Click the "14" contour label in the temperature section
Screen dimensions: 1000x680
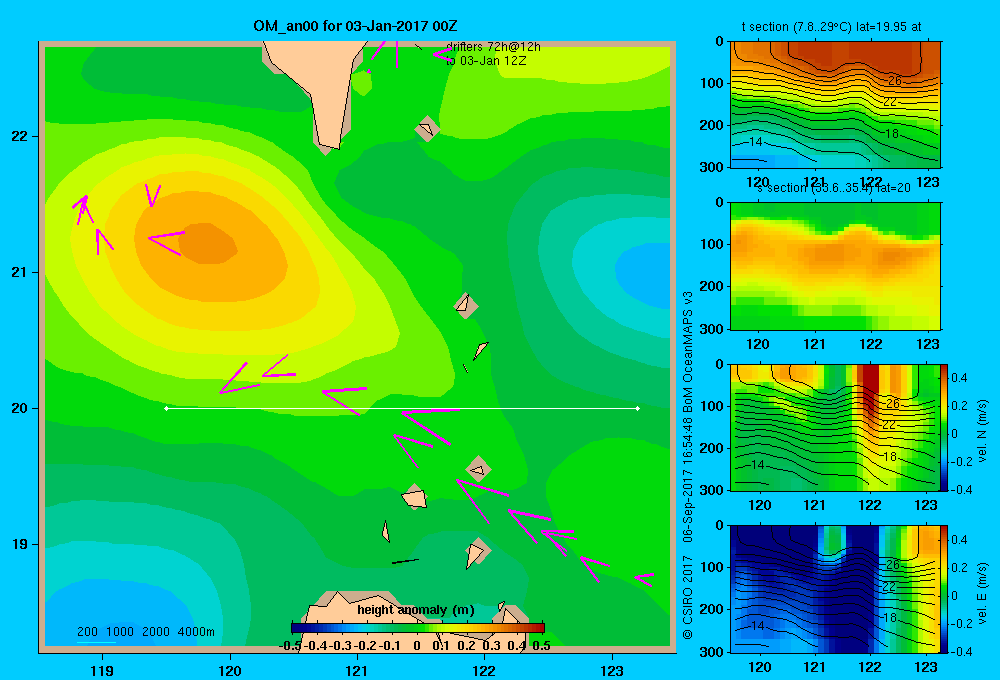coord(756,142)
